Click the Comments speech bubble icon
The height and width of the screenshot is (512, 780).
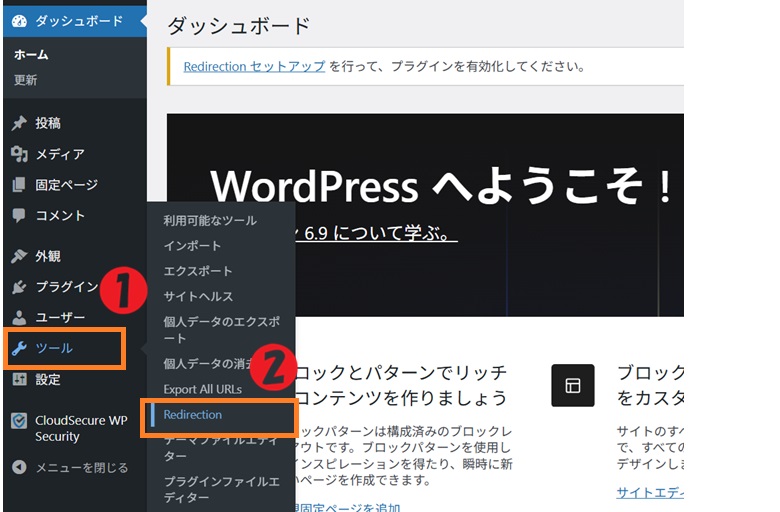coord(19,215)
